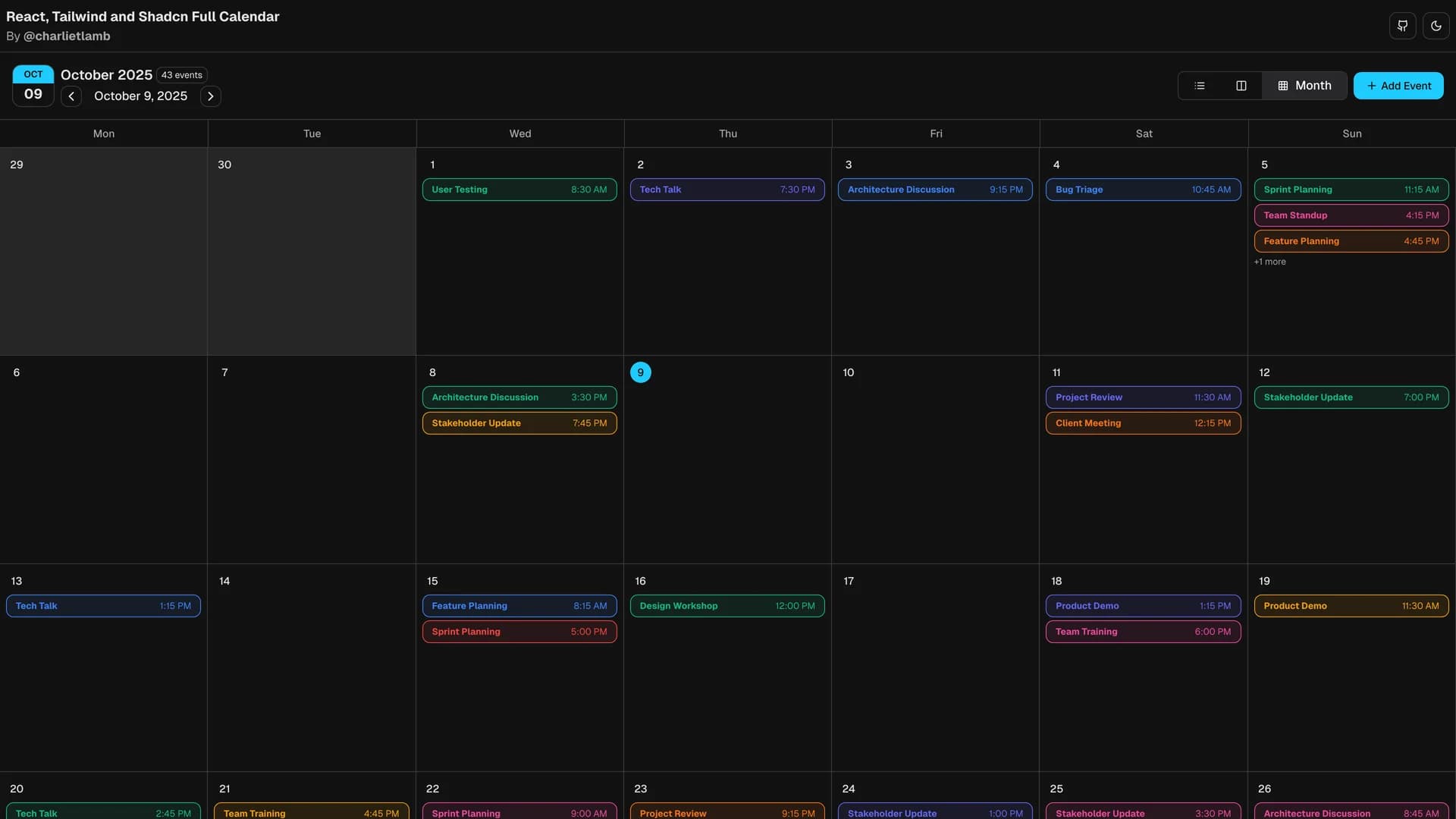Click the month grid icon in the view switcher
1456x819 pixels.
pyautogui.click(x=1283, y=85)
